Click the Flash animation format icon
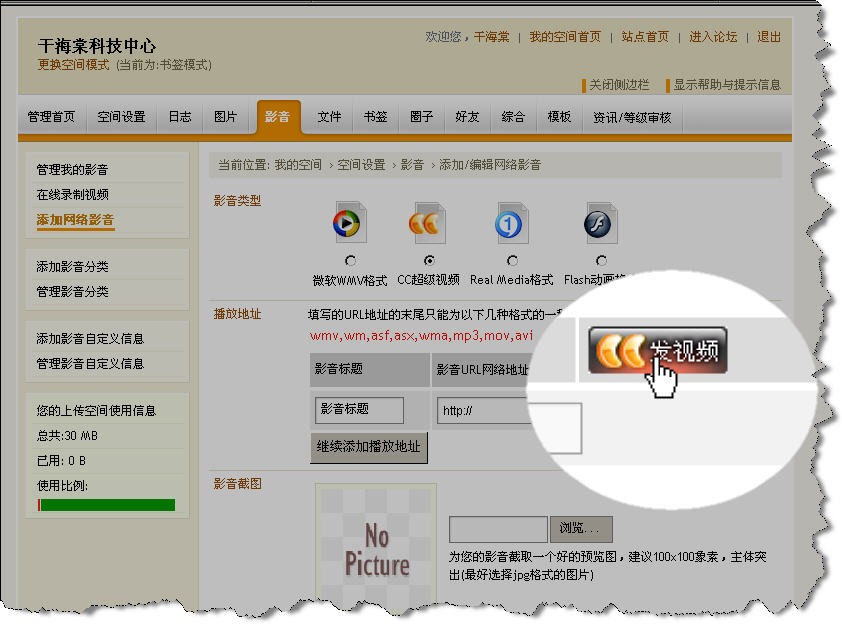Screen dimensions: 842x624 pos(599,224)
